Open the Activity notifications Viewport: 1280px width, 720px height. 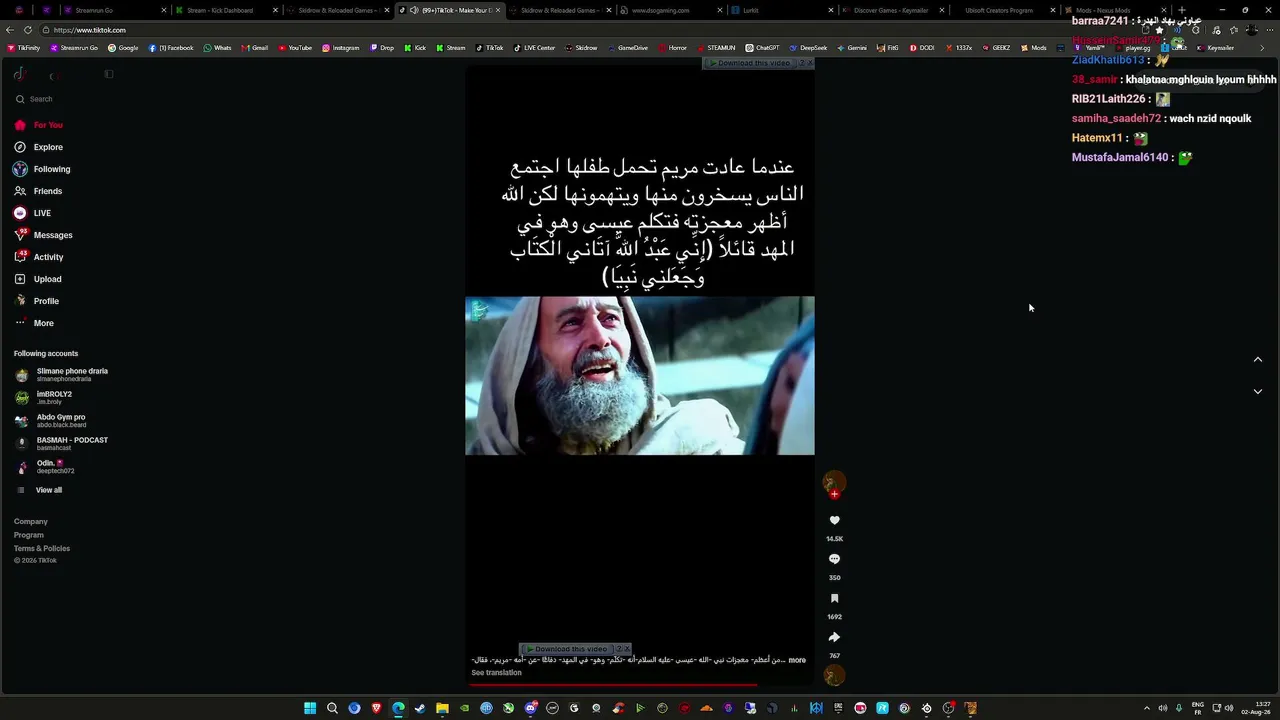(x=39, y=257)
